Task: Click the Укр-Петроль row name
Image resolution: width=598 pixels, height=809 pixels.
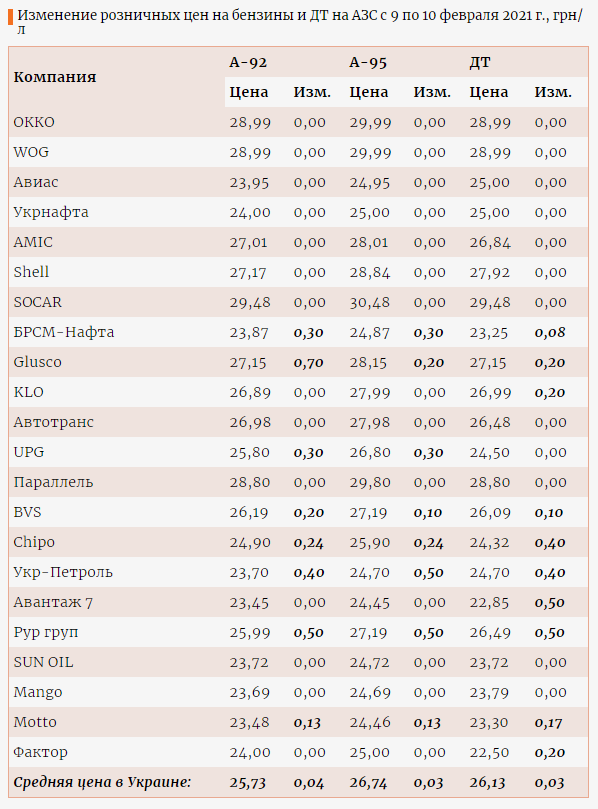Action: (63, 572)
